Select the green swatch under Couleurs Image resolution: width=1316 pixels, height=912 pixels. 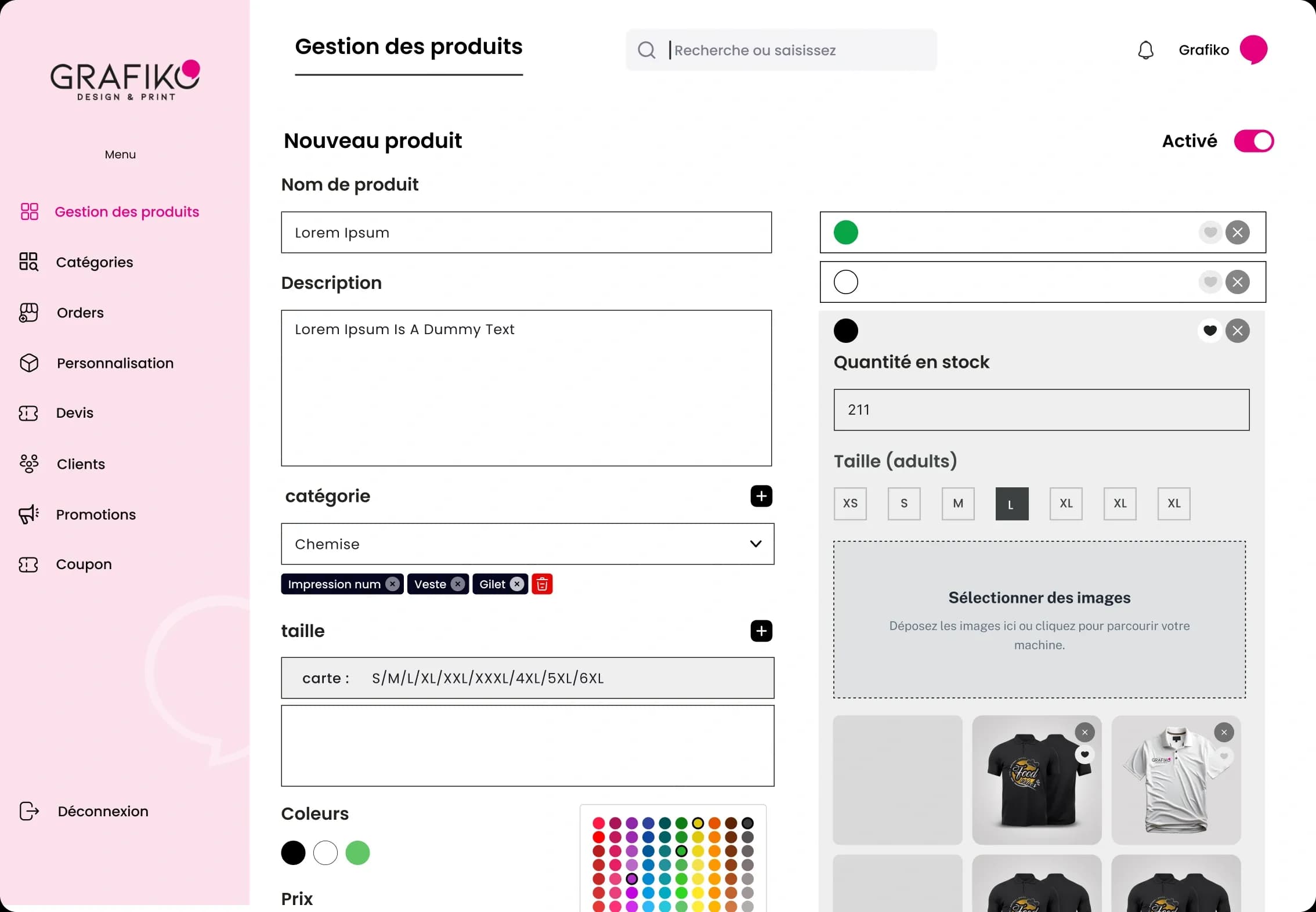click(x=357, y=853)
